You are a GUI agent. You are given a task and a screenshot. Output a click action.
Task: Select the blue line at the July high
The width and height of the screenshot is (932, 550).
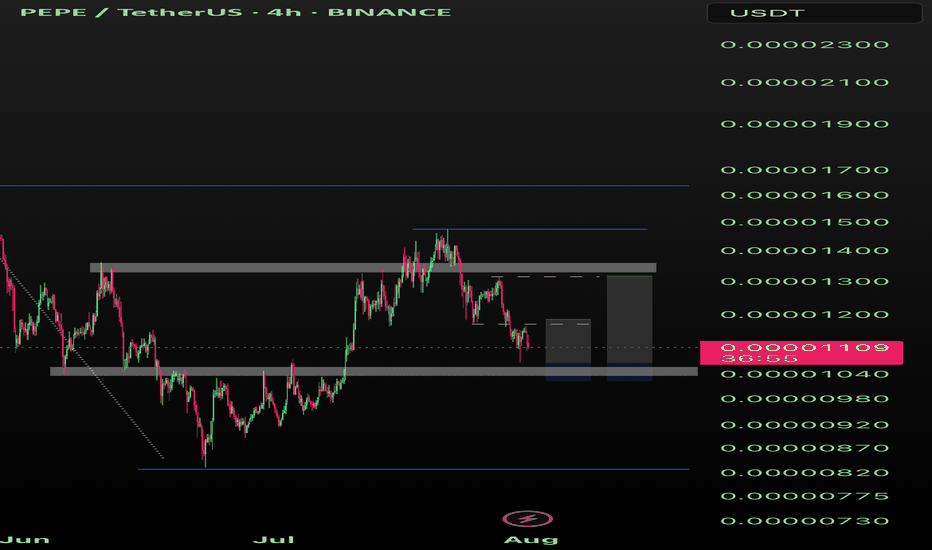click(x=530, y=229)
